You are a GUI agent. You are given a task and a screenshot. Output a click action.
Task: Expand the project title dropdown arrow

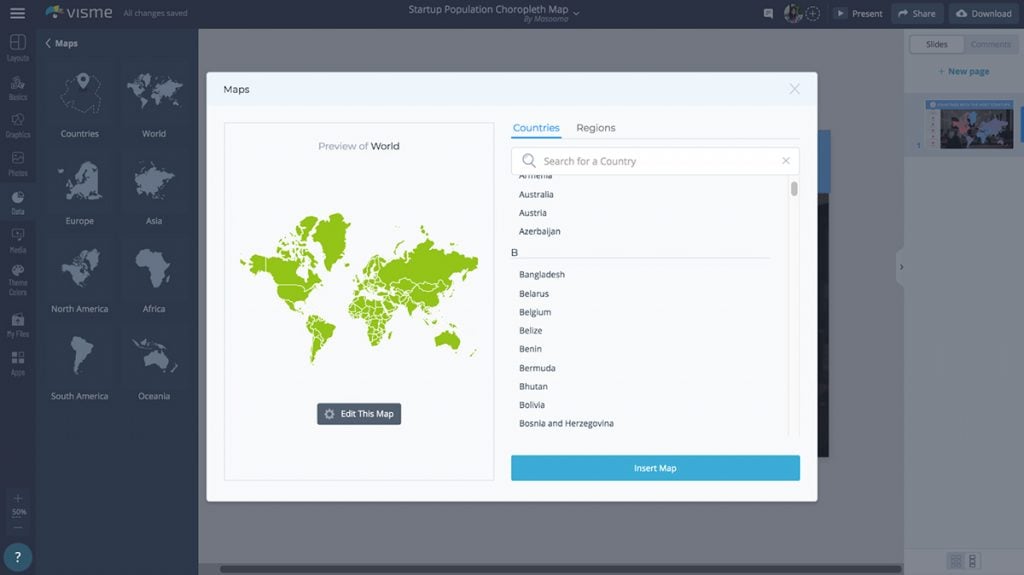pyautogui.click(x=576, y=13)
